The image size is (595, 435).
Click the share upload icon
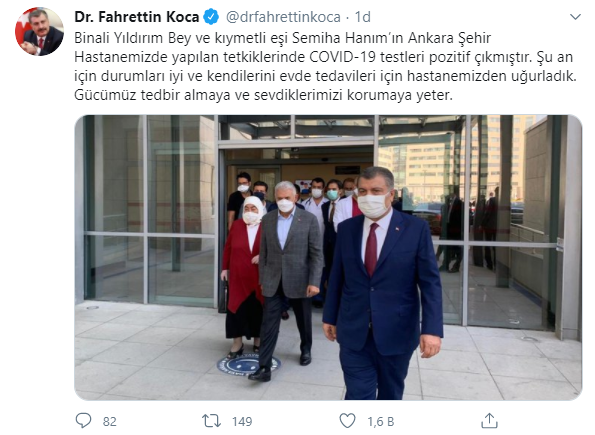tap(490, 421)
